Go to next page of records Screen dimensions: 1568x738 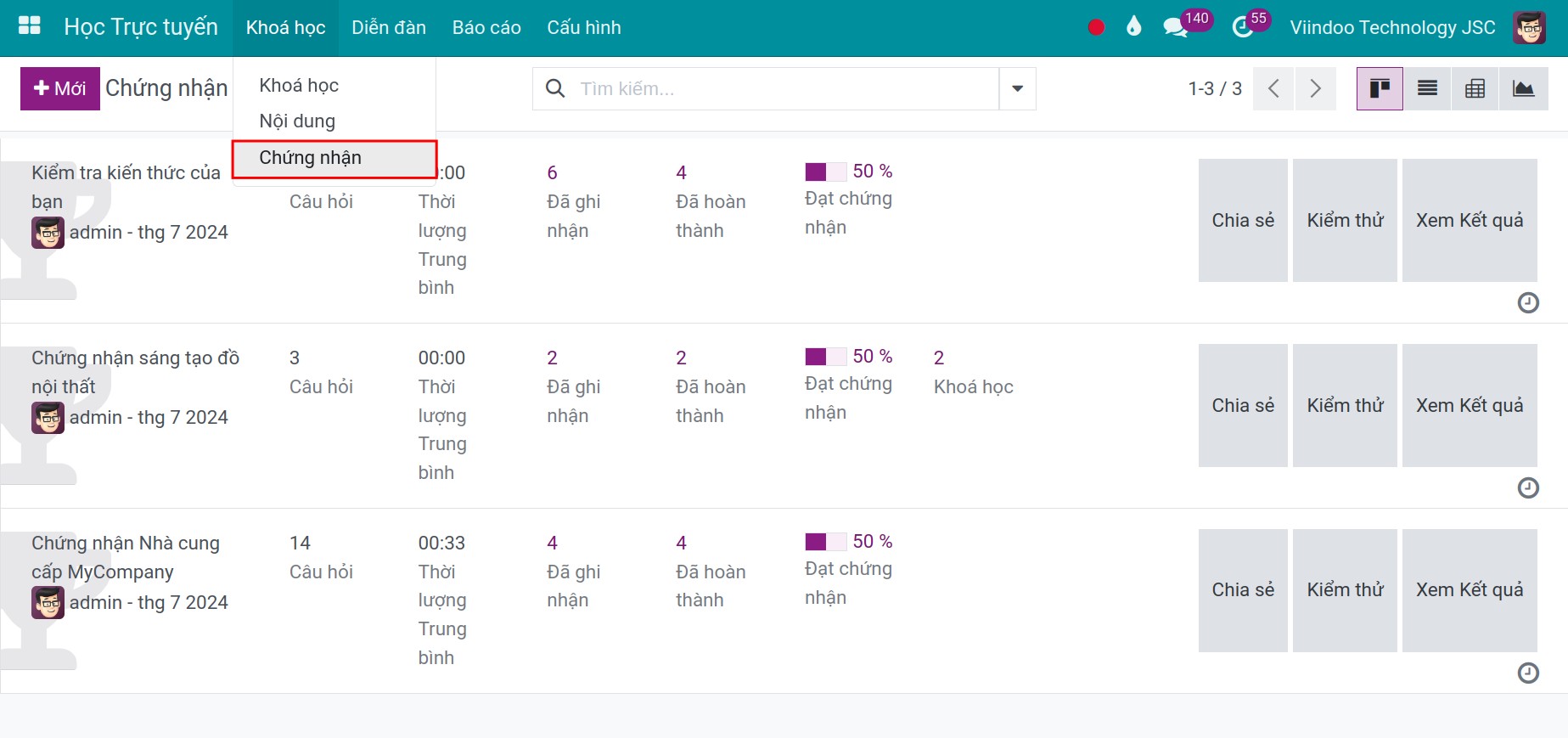(1315, 88)
